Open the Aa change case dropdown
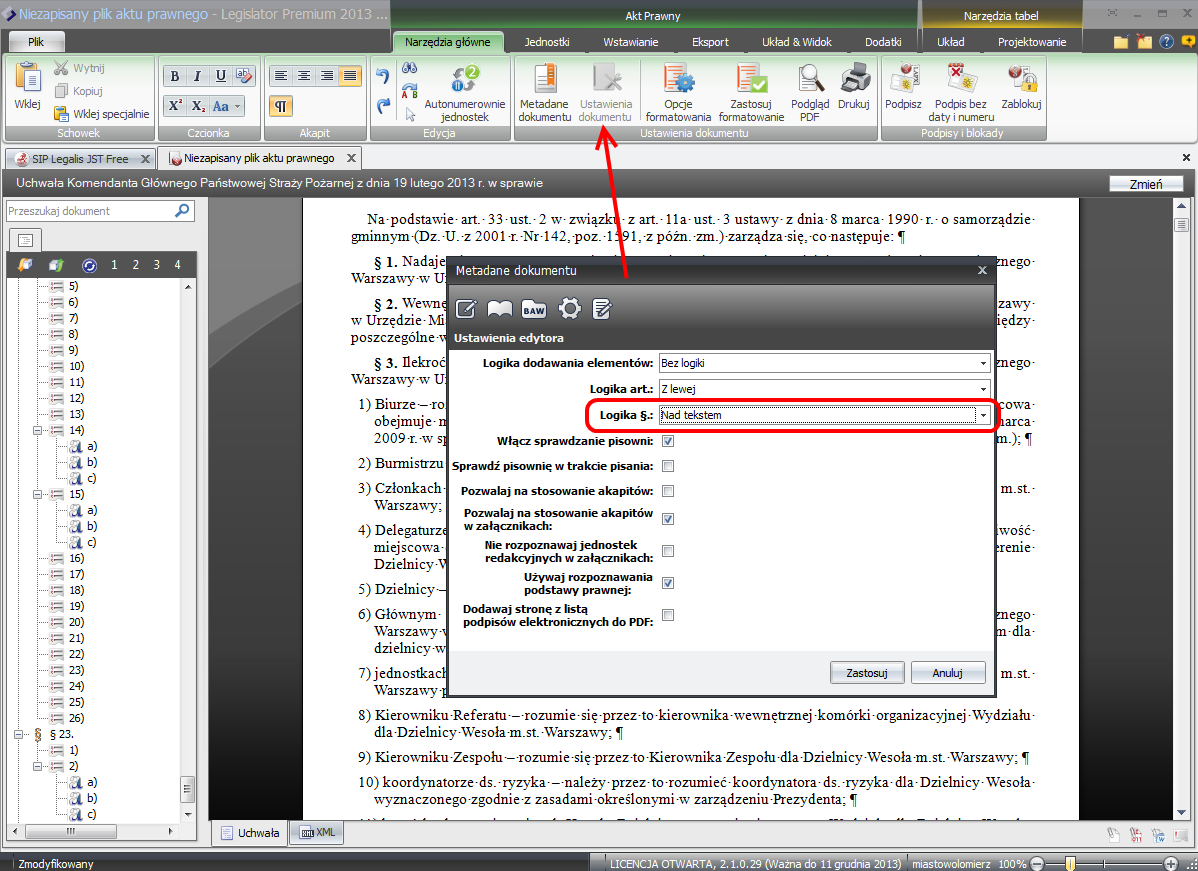The width and height of the screenshot is (1198, 871). [227, 106]
